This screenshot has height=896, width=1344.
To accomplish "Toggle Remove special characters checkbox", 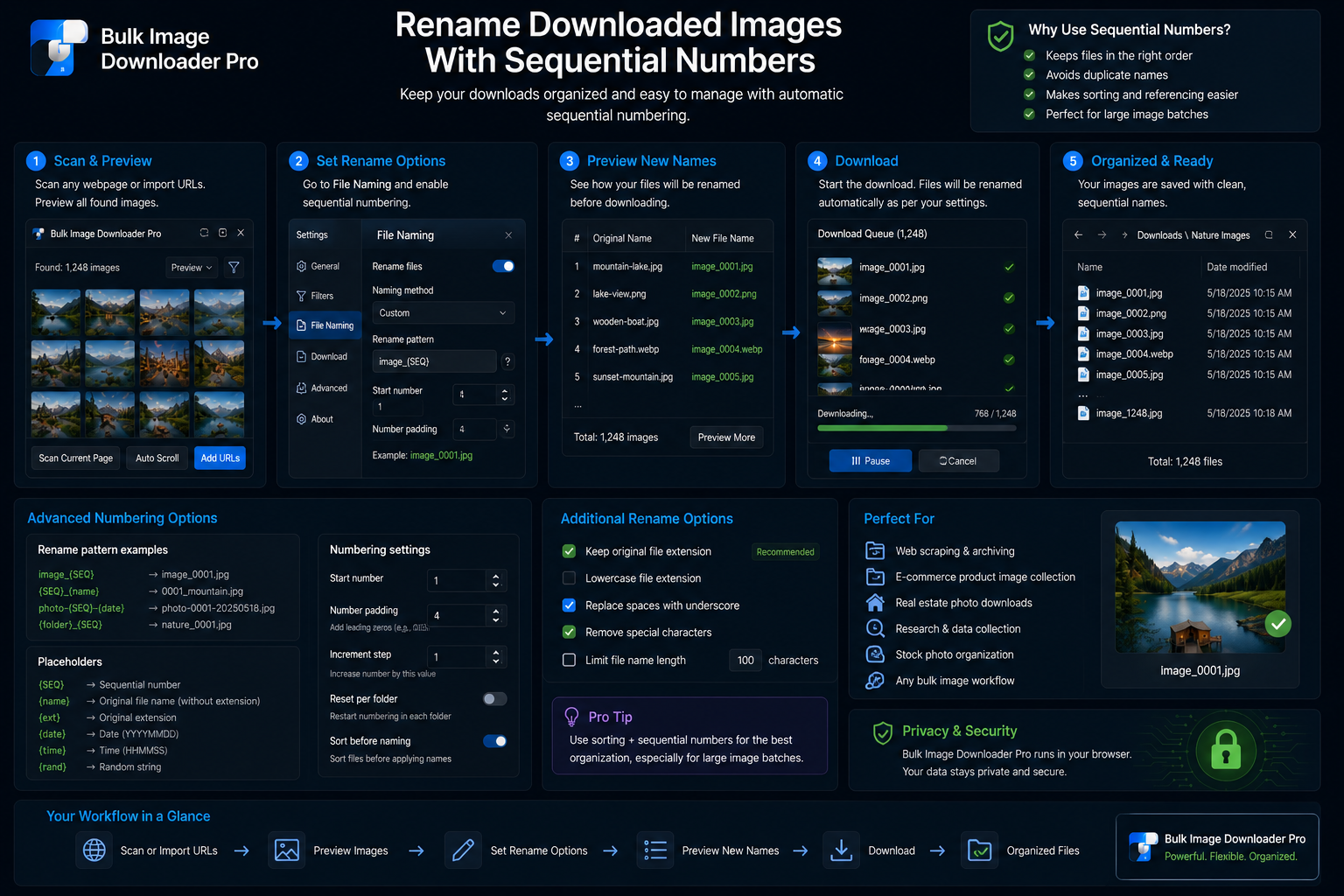I will click(x=569, y=633).
